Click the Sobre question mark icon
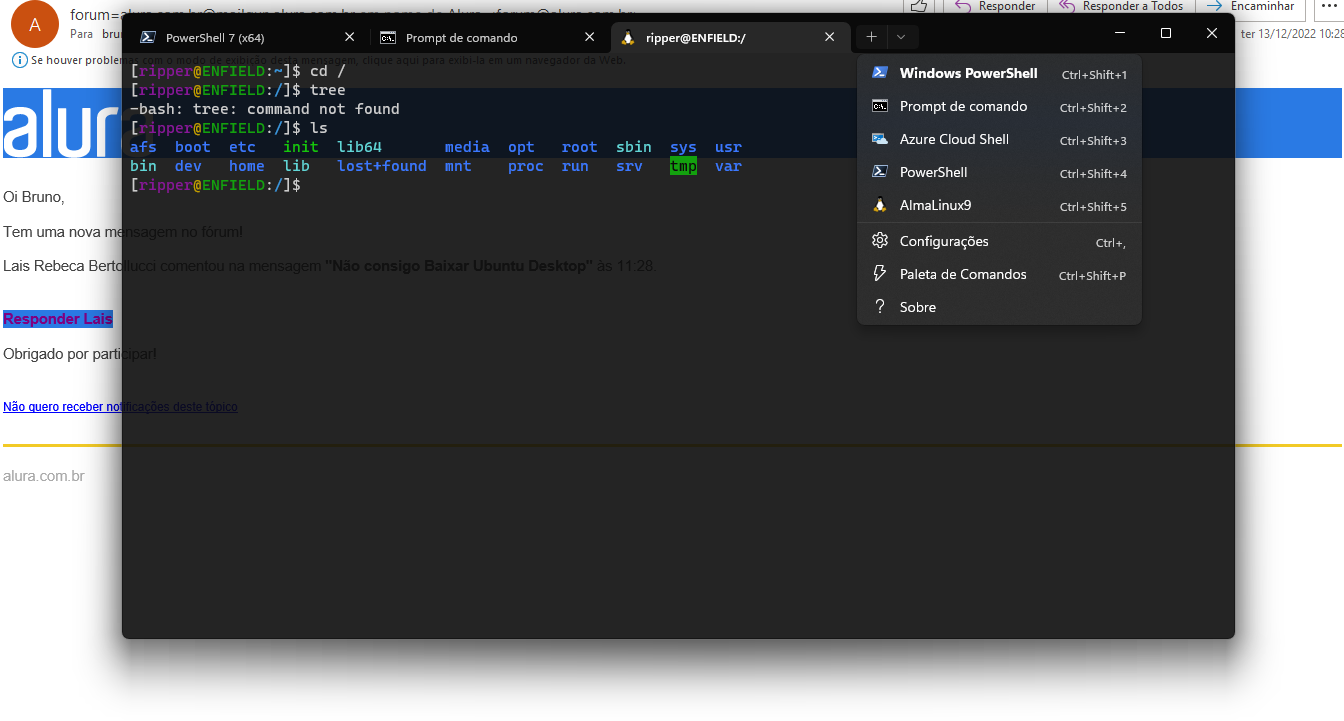This screenshot has height=721, width=1344. click(880, 307)
